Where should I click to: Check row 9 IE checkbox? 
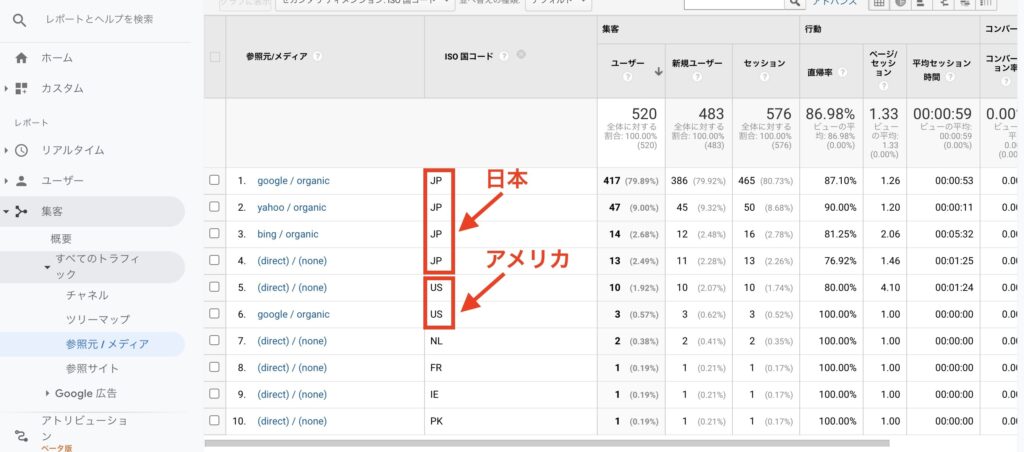coord(214,394)
